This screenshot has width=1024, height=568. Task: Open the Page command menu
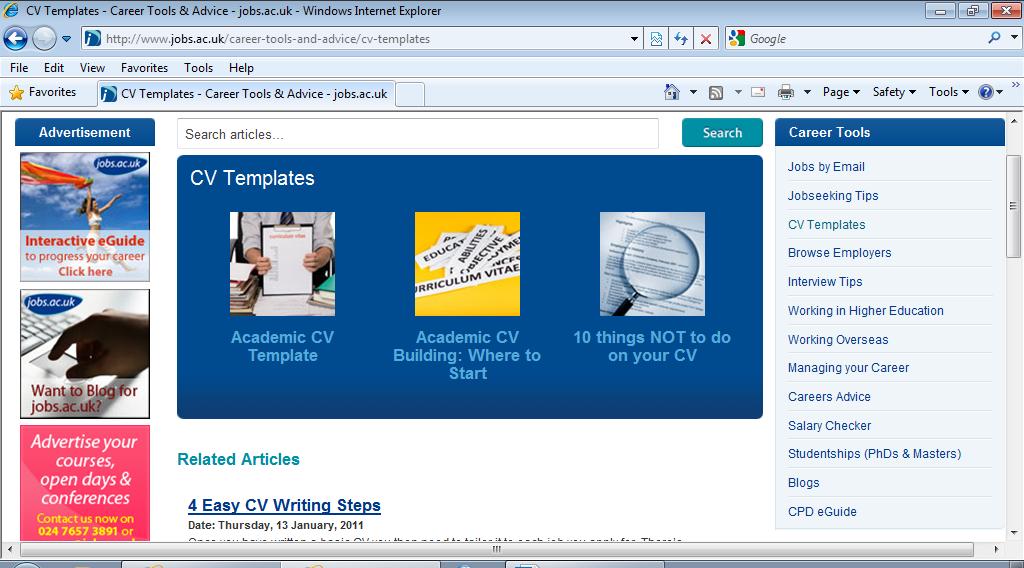841,92
